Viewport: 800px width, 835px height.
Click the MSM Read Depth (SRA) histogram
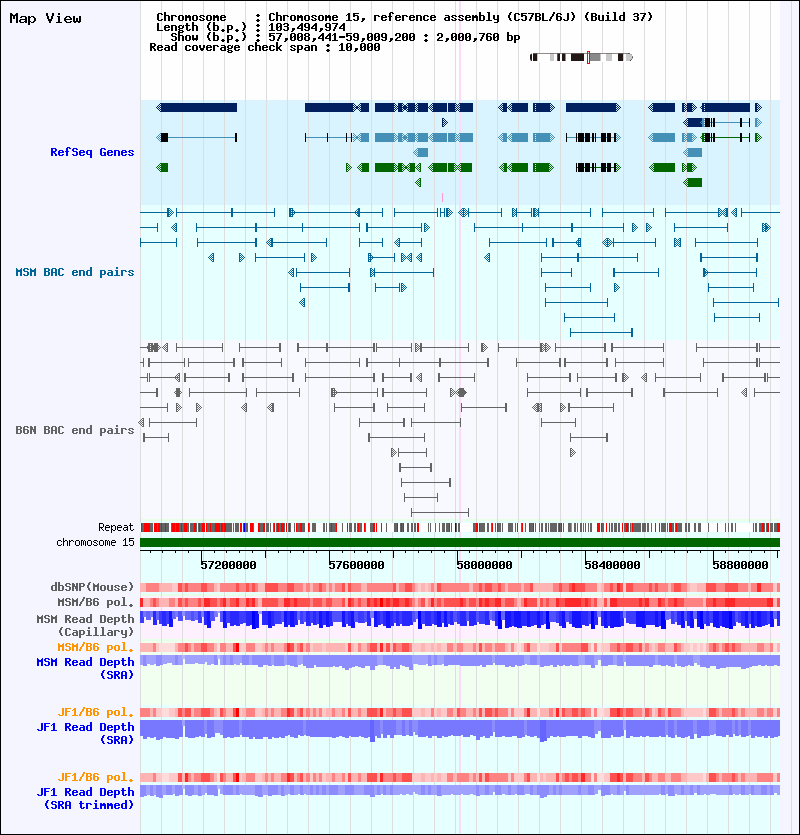pyautogui.click(x=460, y=662)
